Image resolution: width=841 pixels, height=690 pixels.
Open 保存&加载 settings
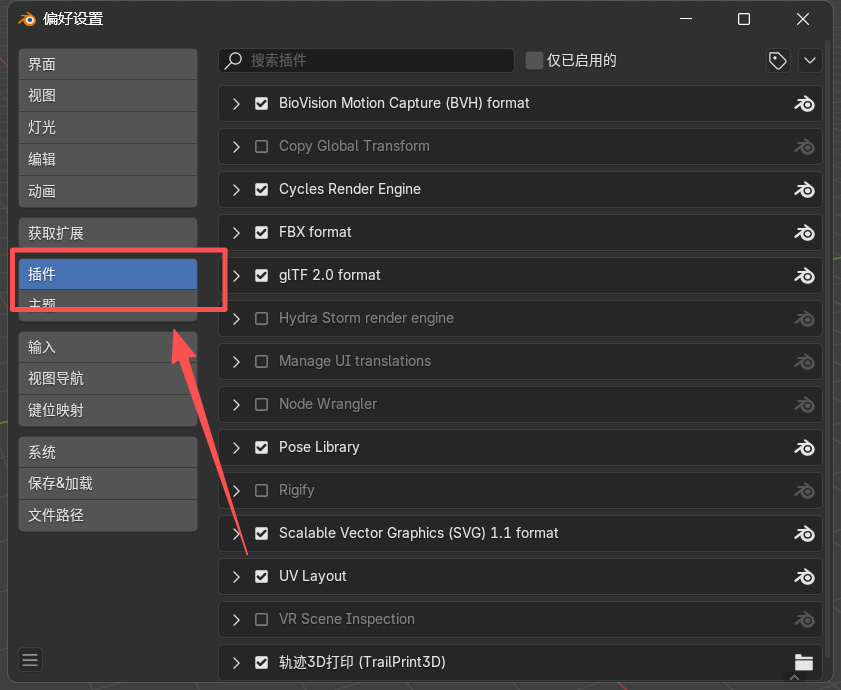click(108, 483)
